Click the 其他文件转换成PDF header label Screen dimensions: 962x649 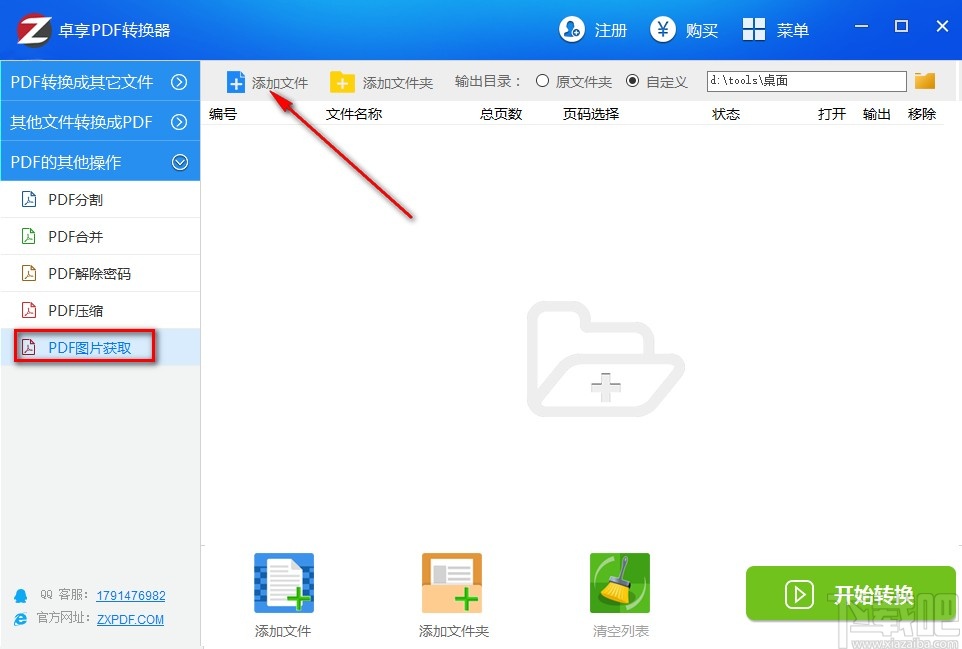coord(81,122)
